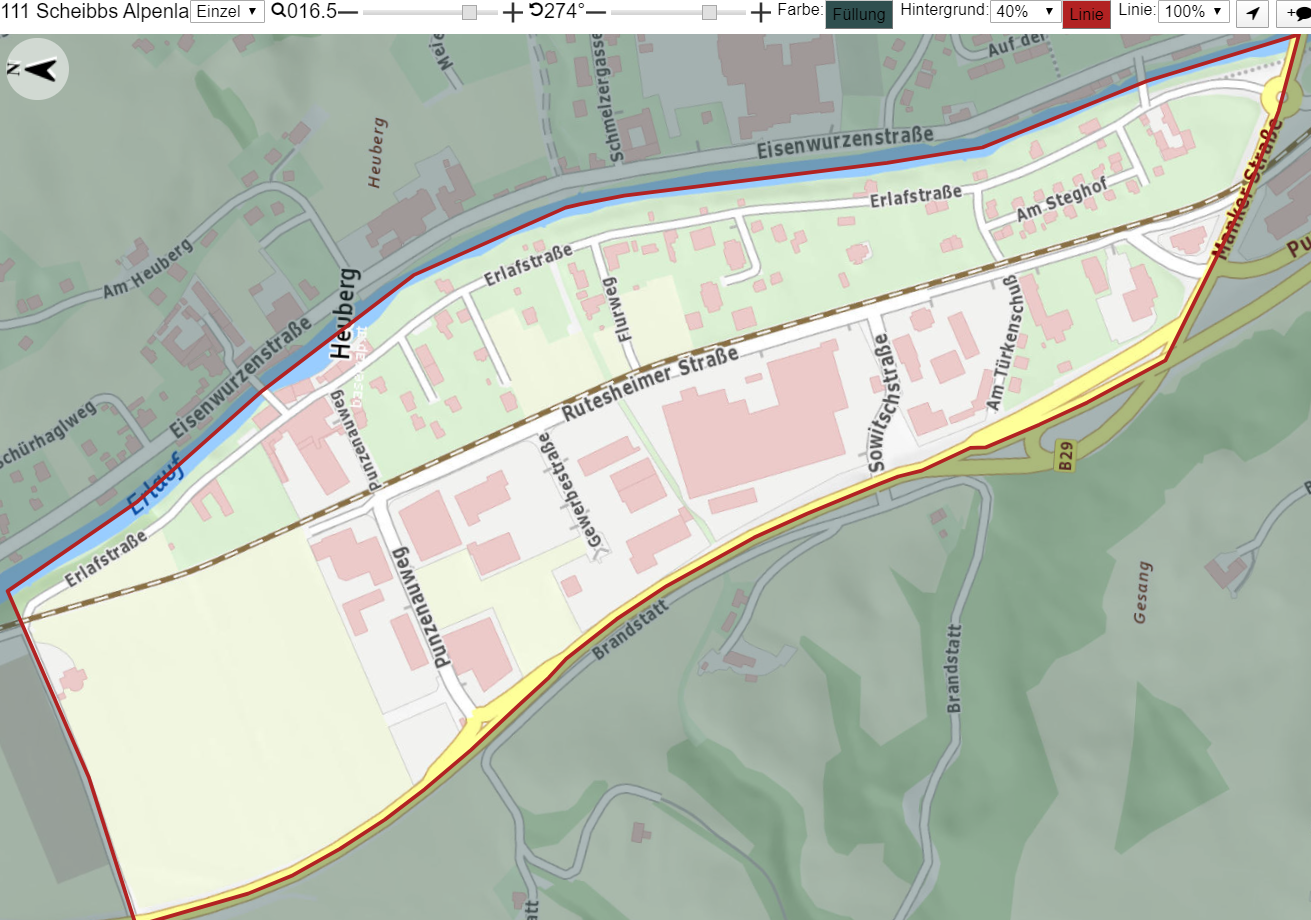
Task: Click the rotation minus icon
Action: (596, 13)
